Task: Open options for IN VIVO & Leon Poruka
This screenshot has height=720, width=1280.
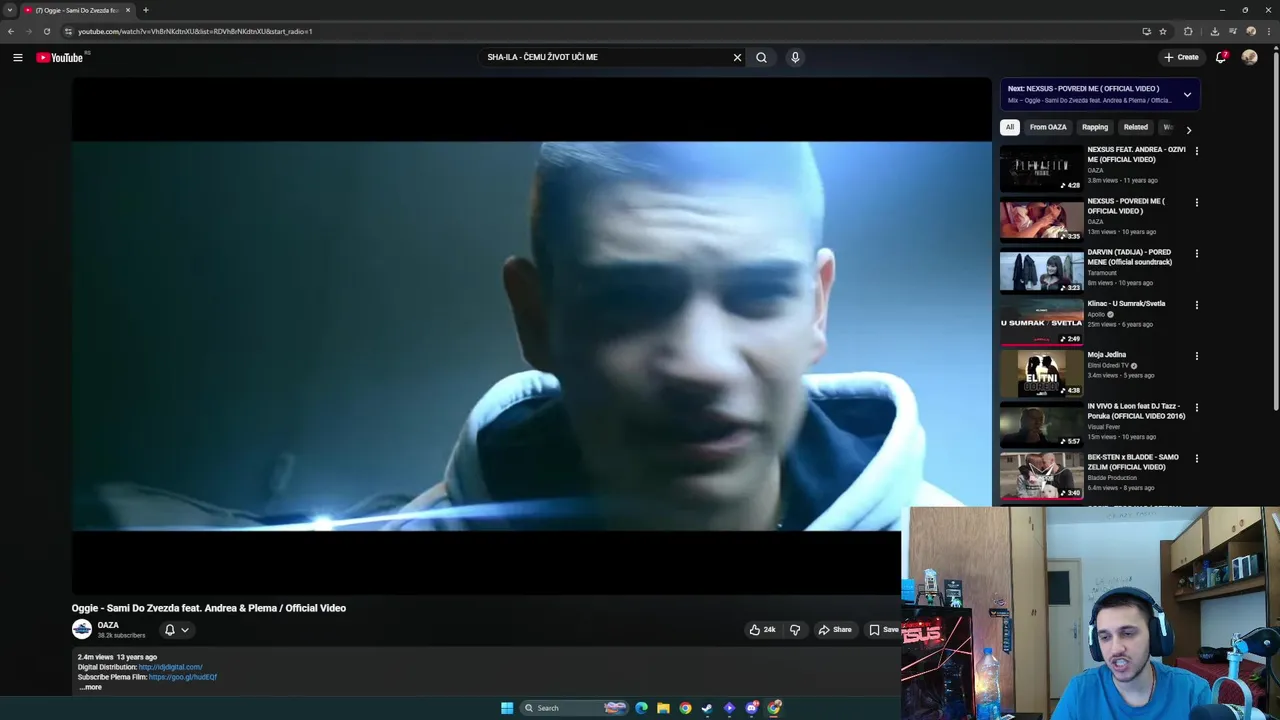Action: (1196, 408)
